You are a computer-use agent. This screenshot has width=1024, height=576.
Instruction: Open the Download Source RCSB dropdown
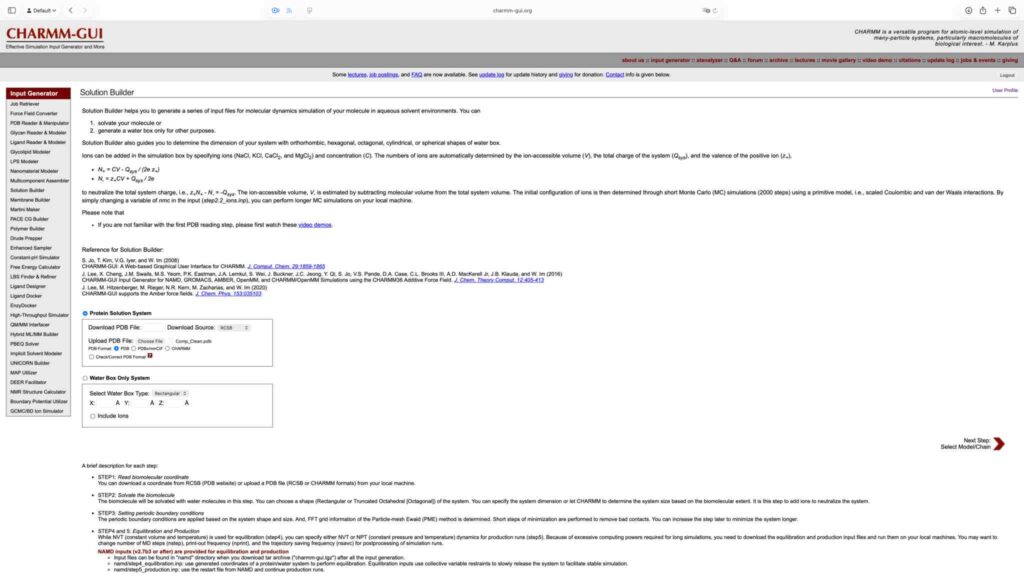tap(233, 327)
